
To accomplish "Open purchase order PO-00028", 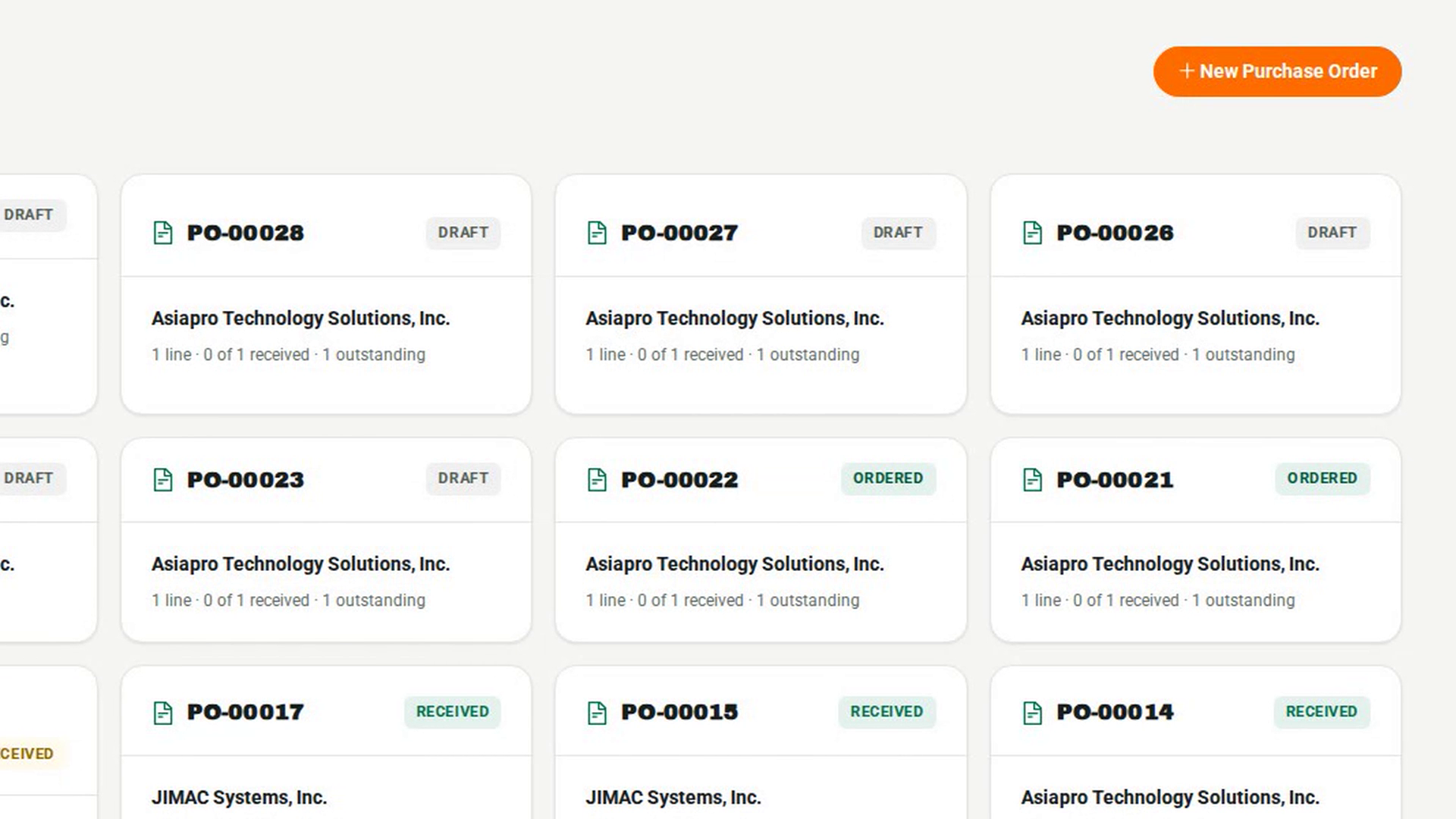I will pyautogui.click(x=245, y=233).
